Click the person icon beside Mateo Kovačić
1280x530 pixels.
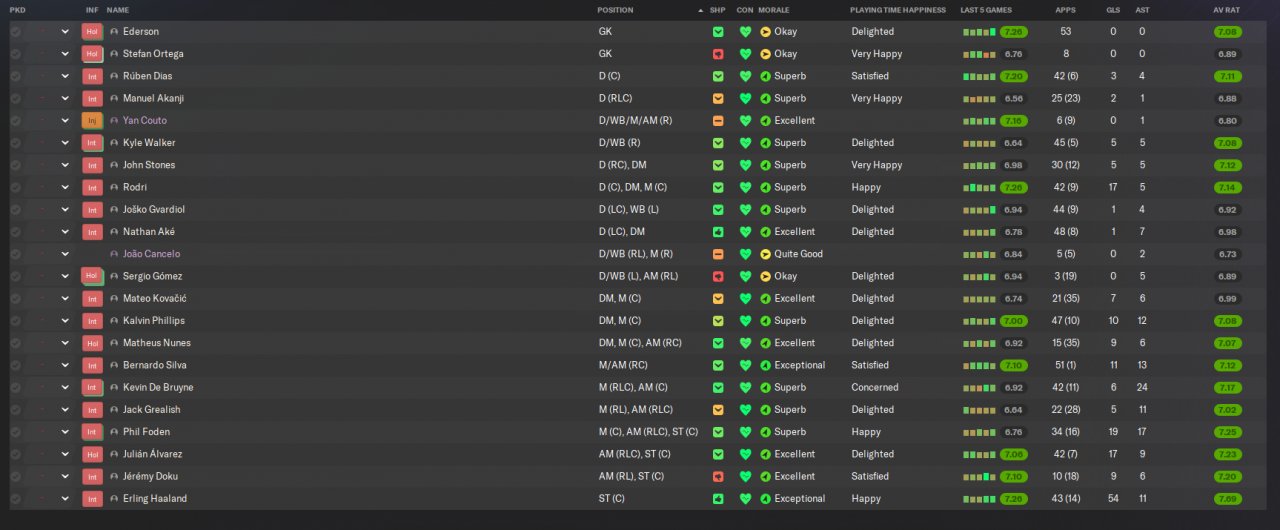click(114, 298)
